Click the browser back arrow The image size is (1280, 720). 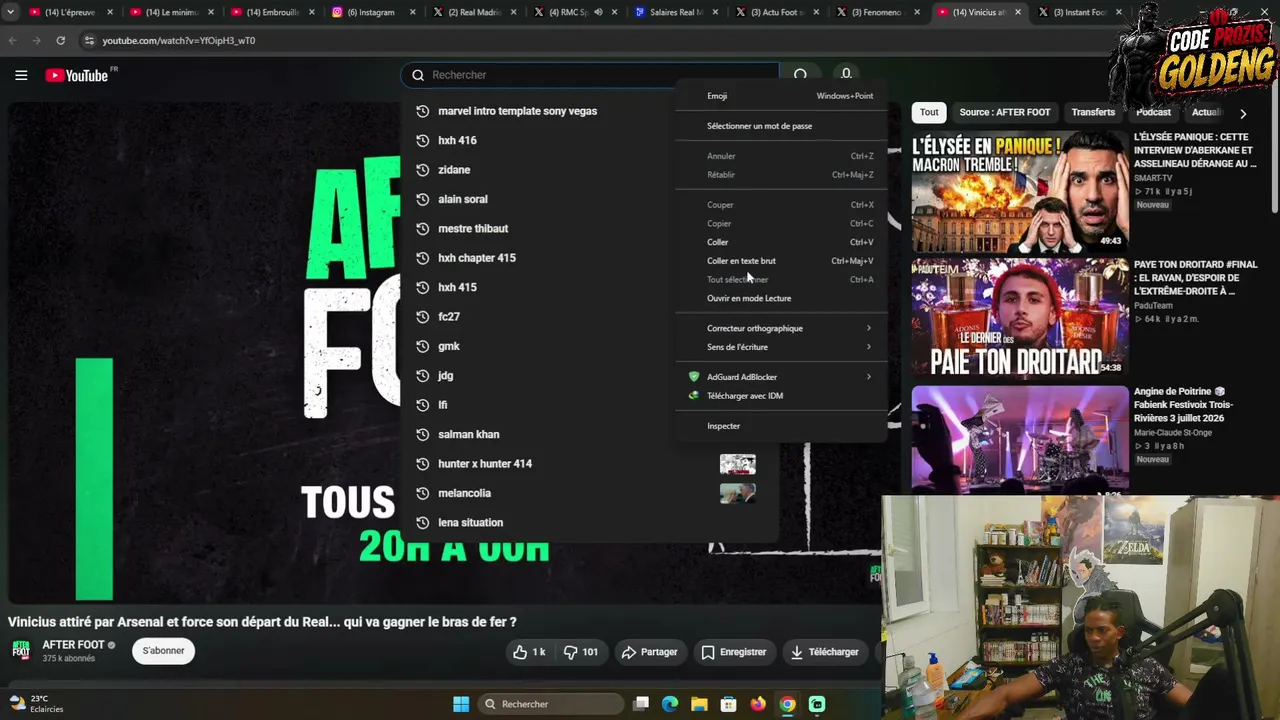(x=13, y=40)
